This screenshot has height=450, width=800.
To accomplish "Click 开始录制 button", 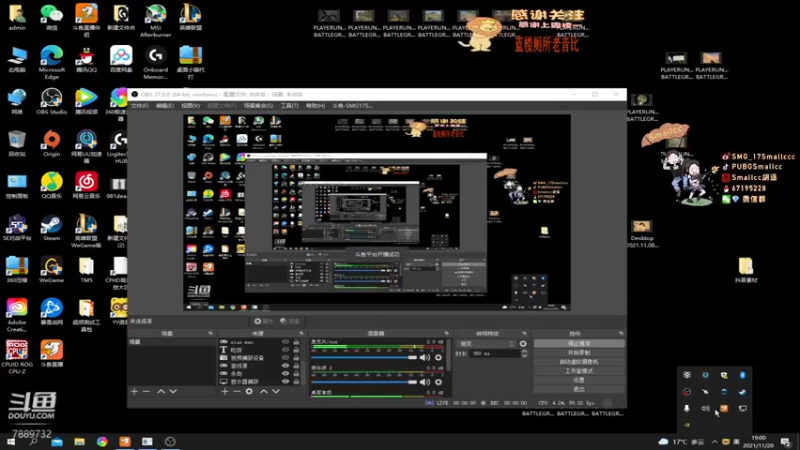I will (x=579, y=353).
